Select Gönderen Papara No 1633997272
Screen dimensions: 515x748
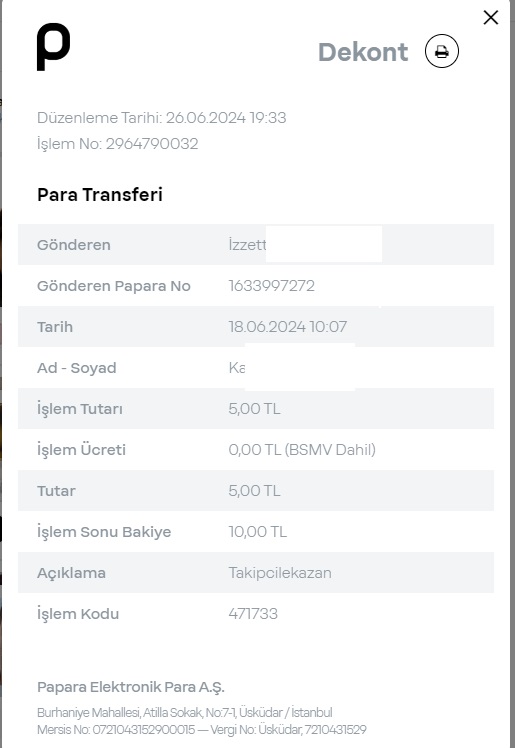click(271, 286)
